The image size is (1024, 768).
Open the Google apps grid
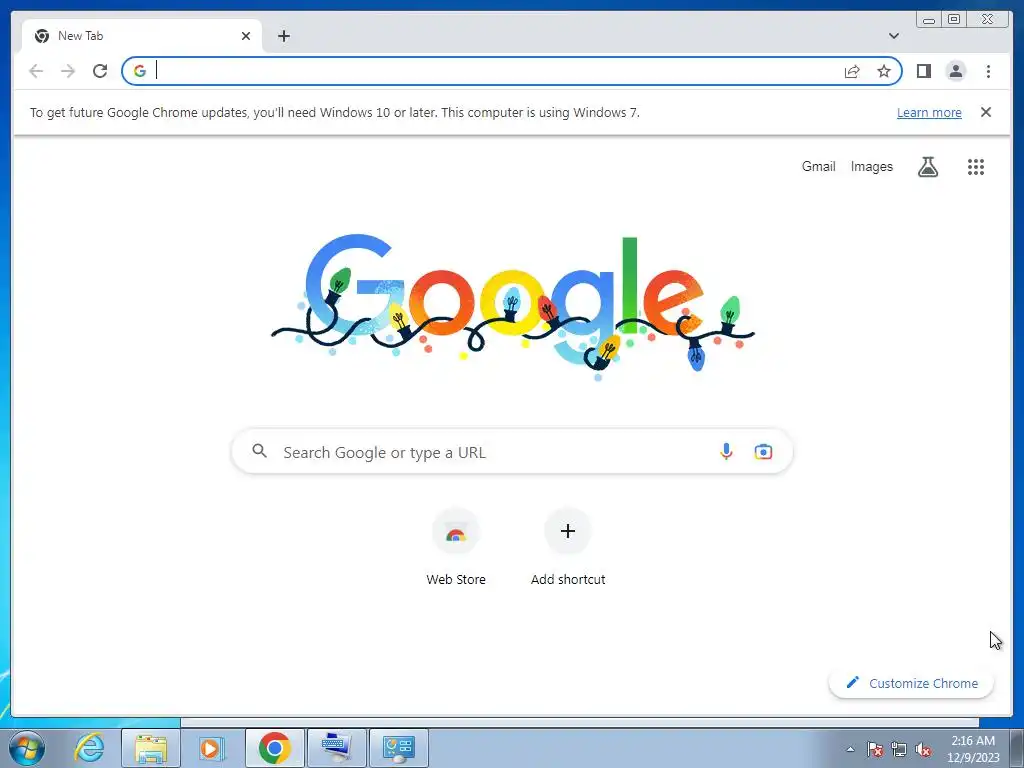click(x=976, y=167)
